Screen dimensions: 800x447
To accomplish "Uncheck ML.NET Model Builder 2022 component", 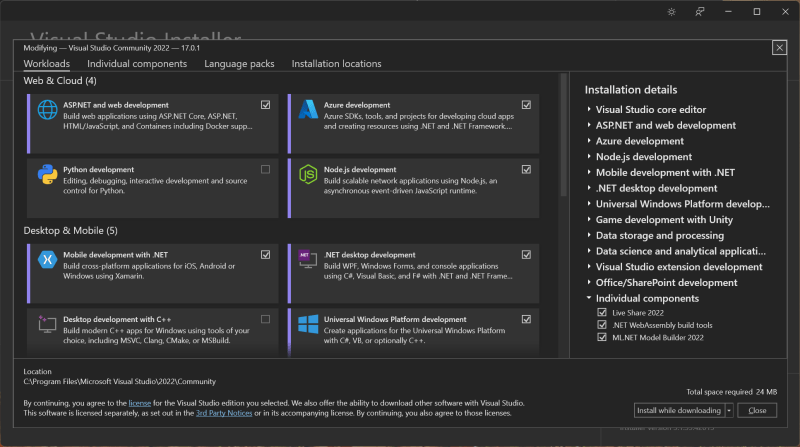I will coord(602,337).
